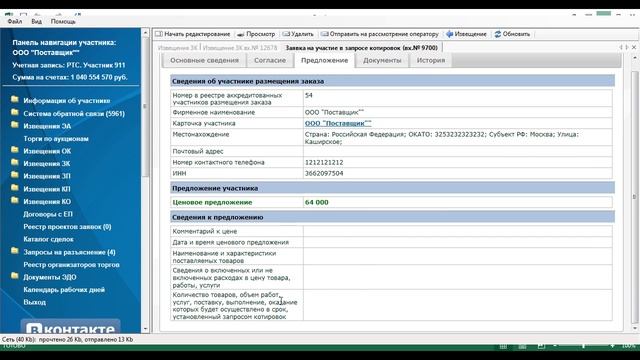Click left arrow to scroll document tabs
The height and width of the screenshot is (360, 640).
pos(621,47)
